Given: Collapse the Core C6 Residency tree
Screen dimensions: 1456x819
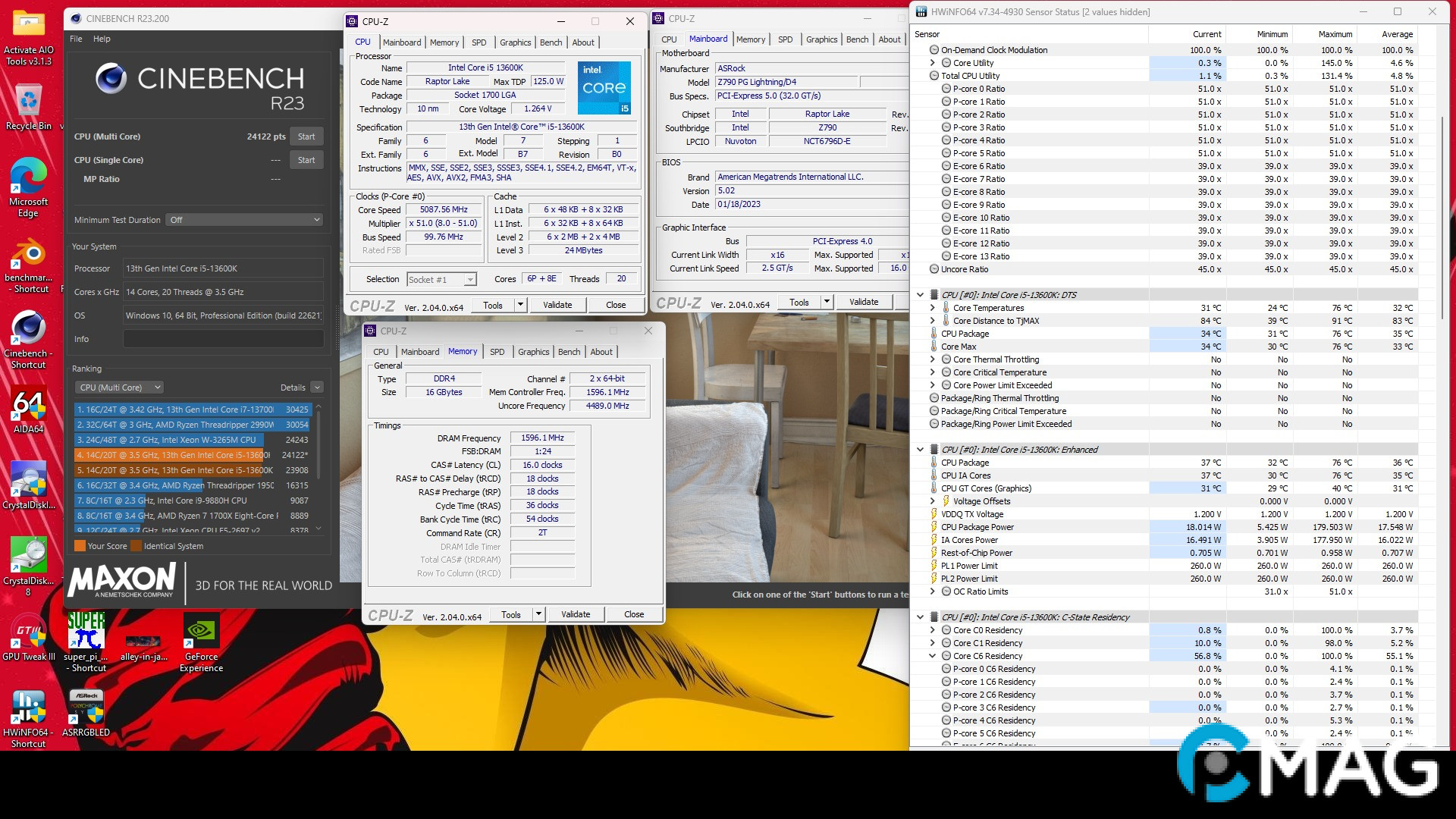Looking at the screenshot, I should click(x=932, y=656).
